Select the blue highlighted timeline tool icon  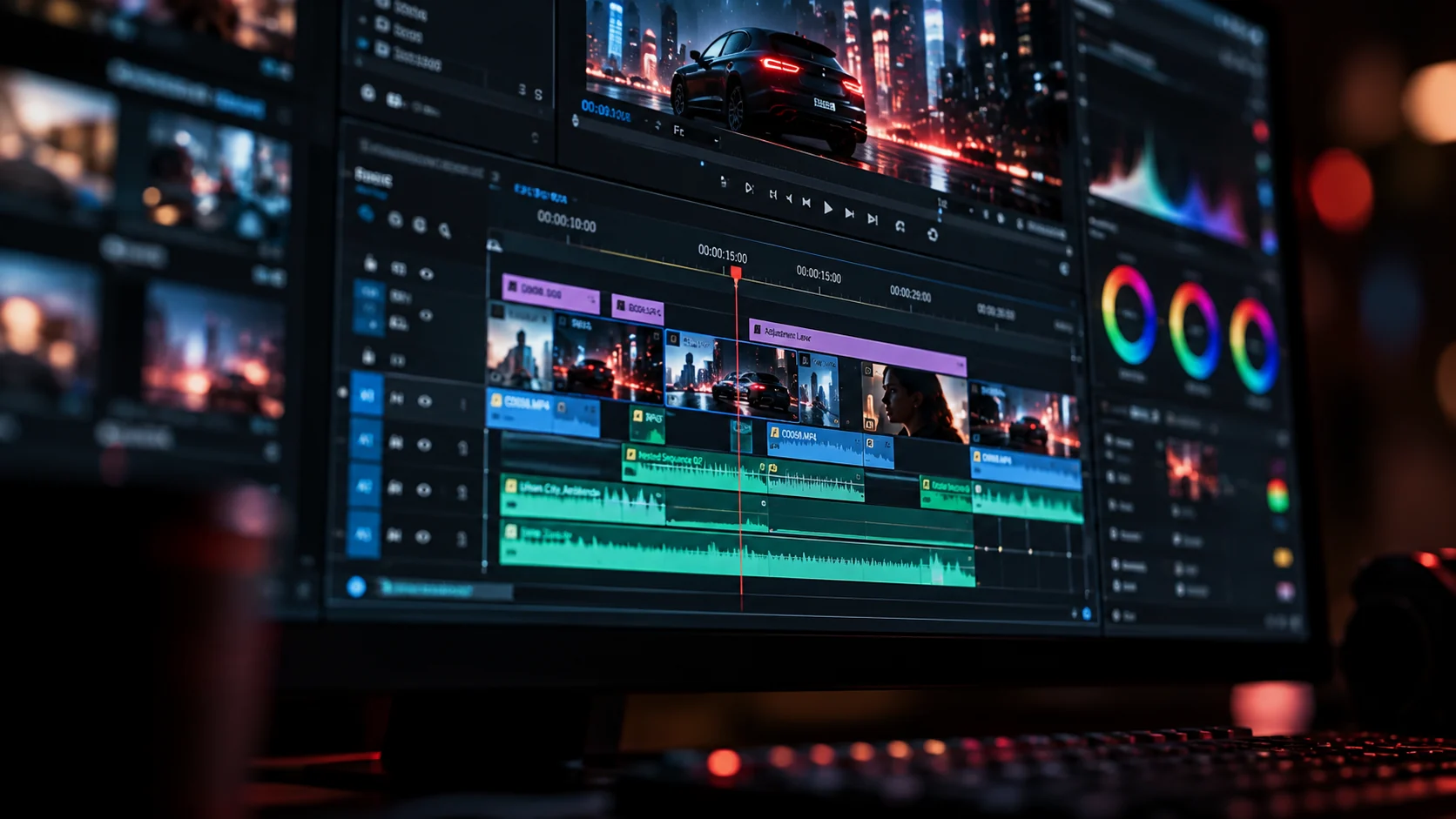pyautogui.click(x=366, y=213)
